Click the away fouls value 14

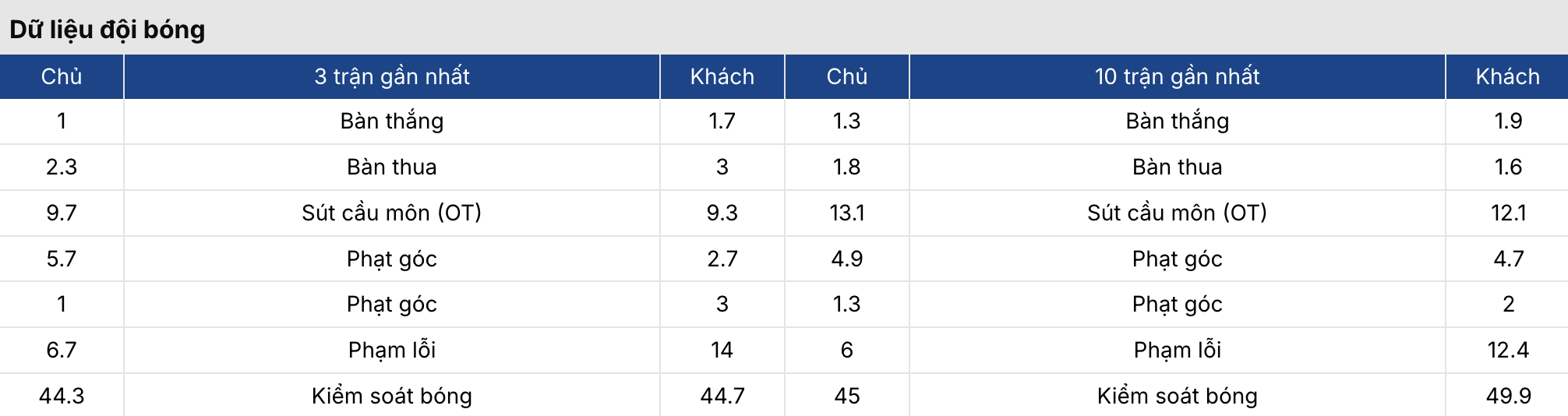(722, 350)
